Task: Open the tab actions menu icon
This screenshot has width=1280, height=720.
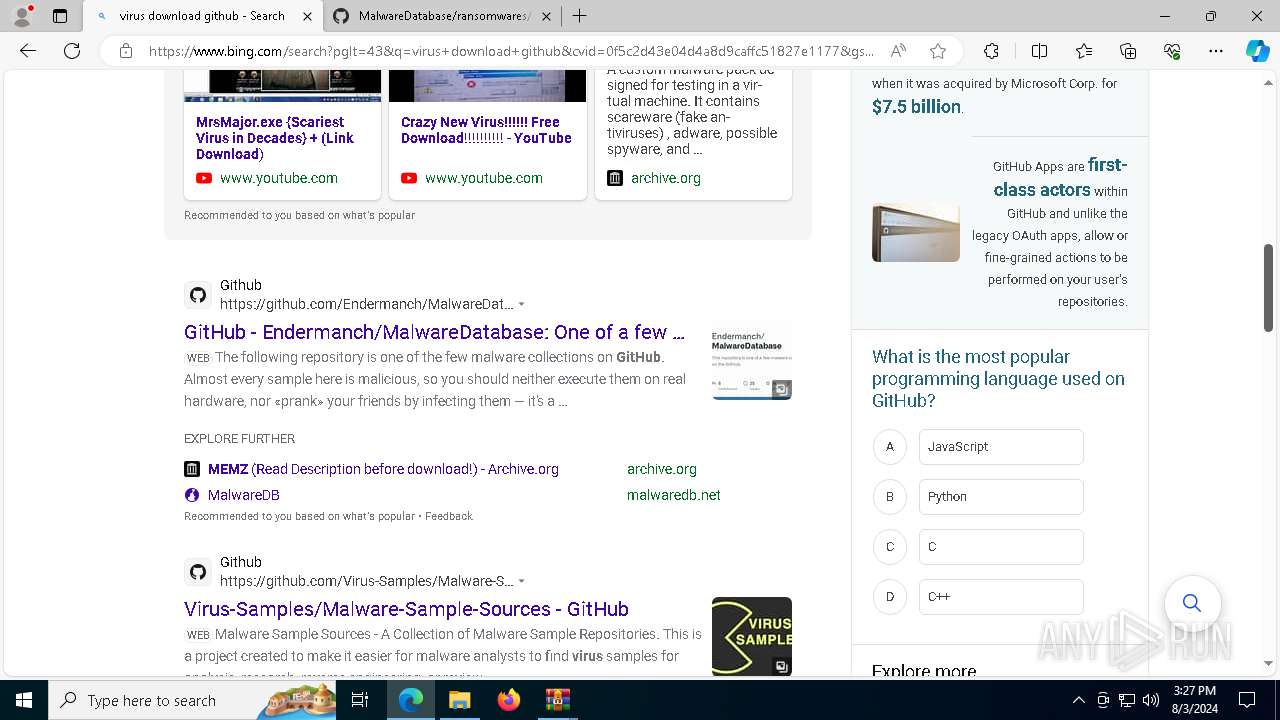Action: (60, 16)
